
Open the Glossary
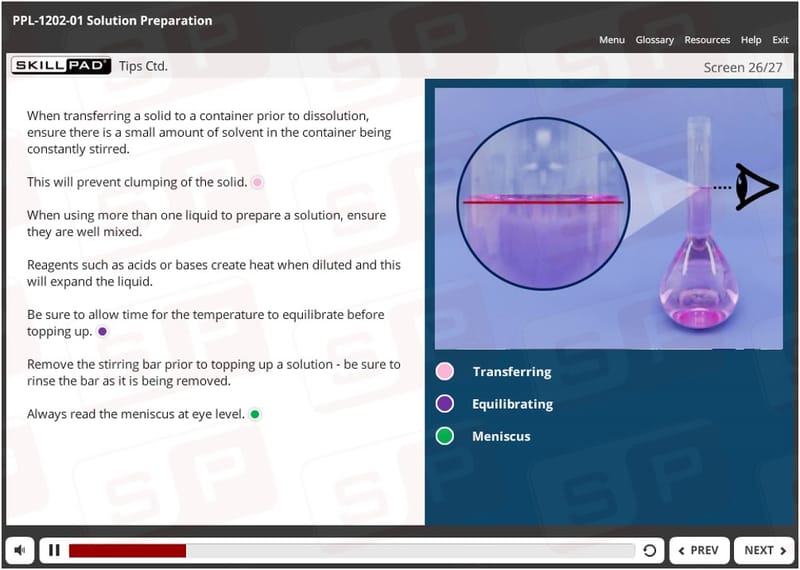coord(654,40)
